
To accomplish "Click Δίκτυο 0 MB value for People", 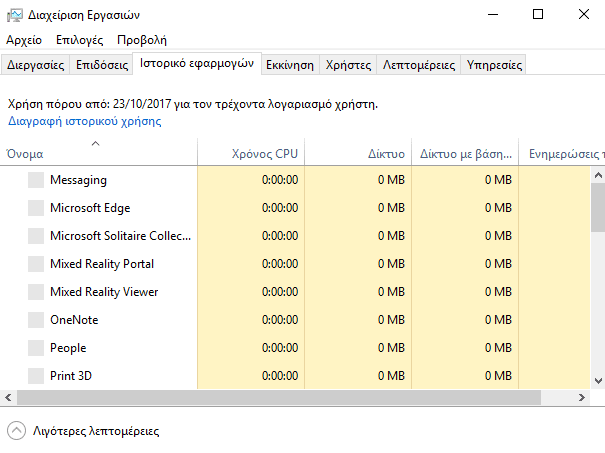I will click(391, 348).
